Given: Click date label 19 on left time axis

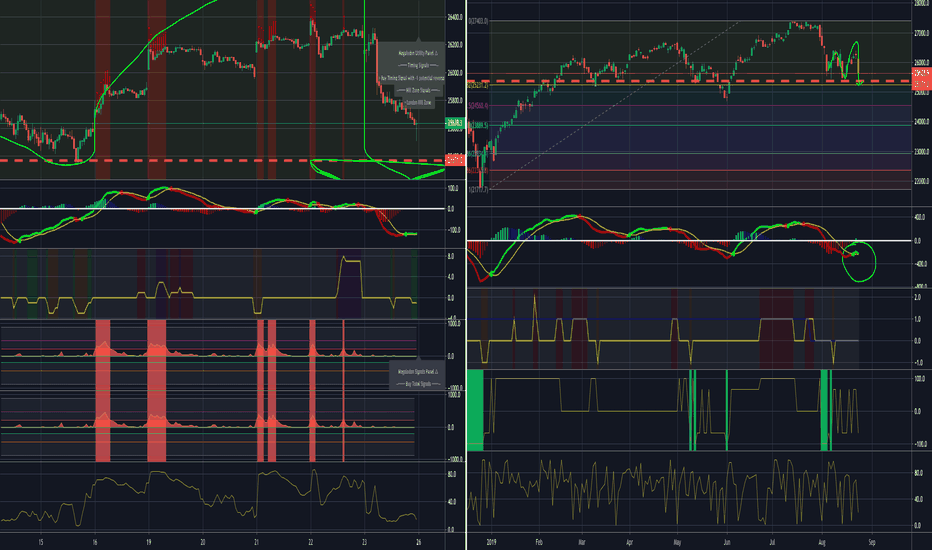Looking at the screenshot, I should (x=149, y=542).
